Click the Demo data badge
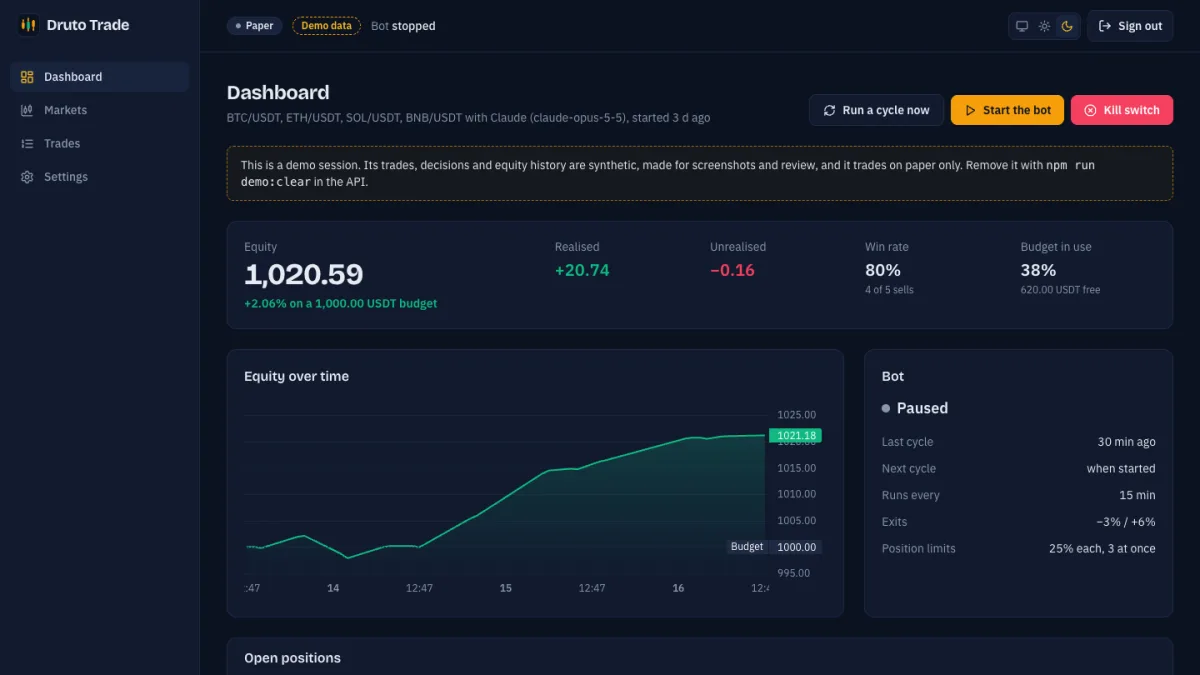The height and width of the screenshot is (675, 1200). (327, 26)
